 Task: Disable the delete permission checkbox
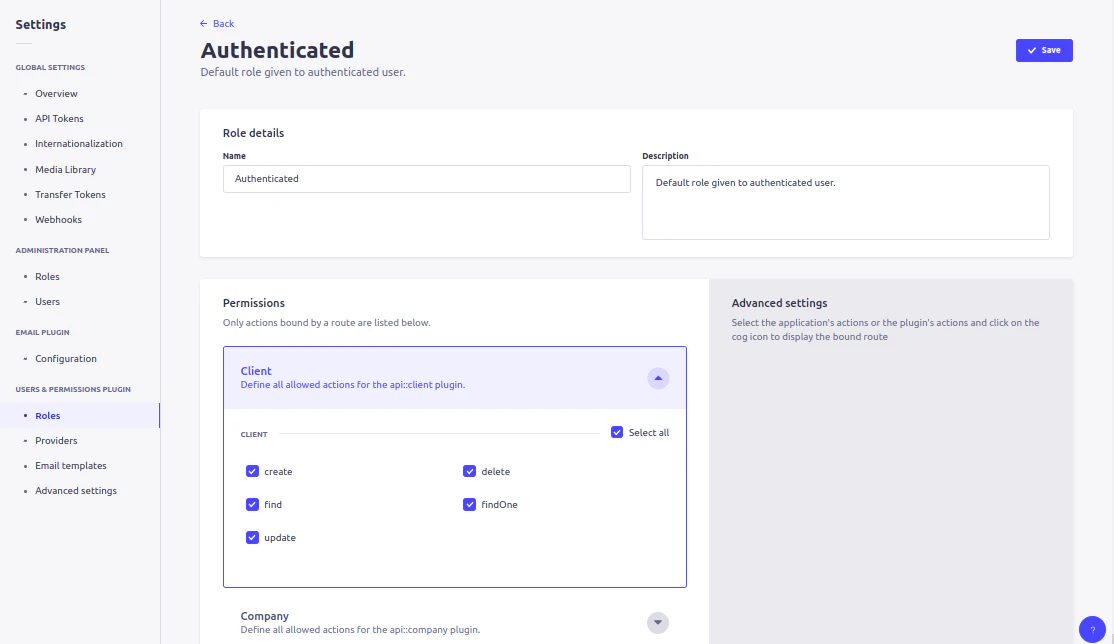coord(469,471)
